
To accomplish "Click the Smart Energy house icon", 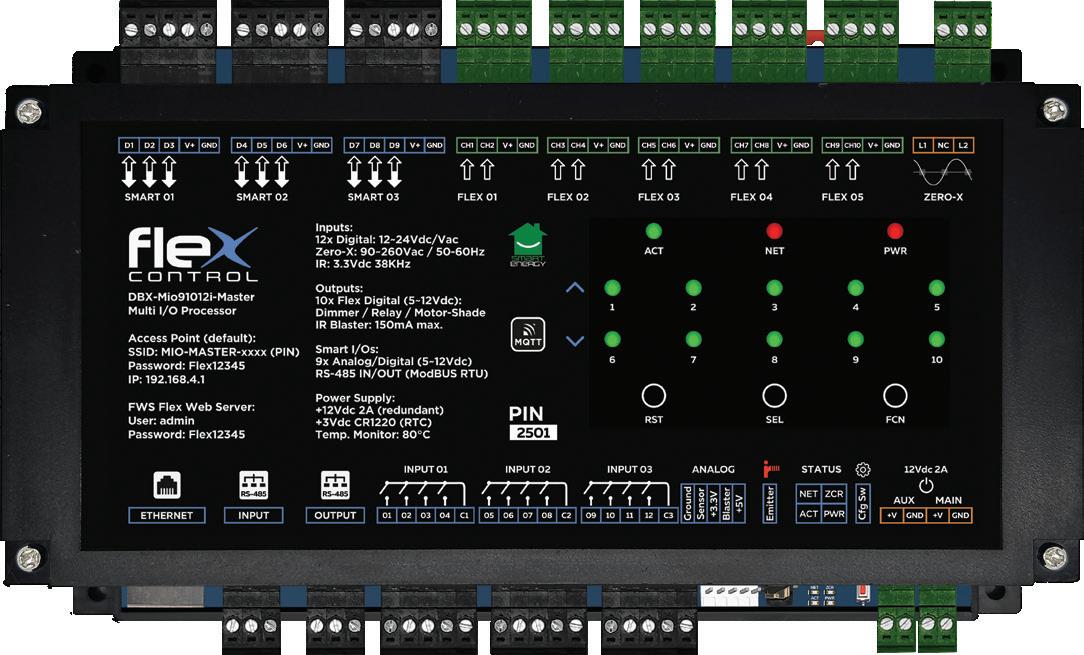I will click(x=527, y=245).
